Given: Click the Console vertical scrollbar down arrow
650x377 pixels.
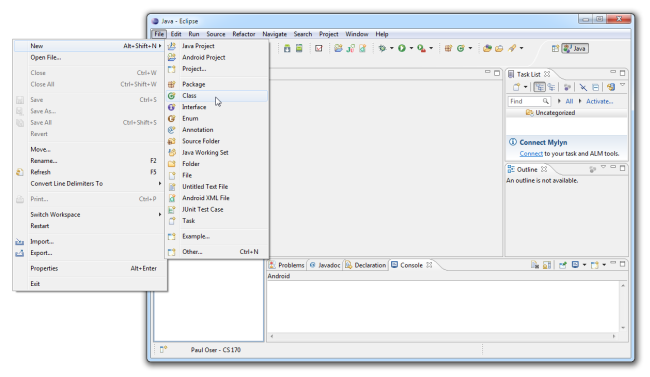Looking at the screenshot, I should [x=623, y=328].
